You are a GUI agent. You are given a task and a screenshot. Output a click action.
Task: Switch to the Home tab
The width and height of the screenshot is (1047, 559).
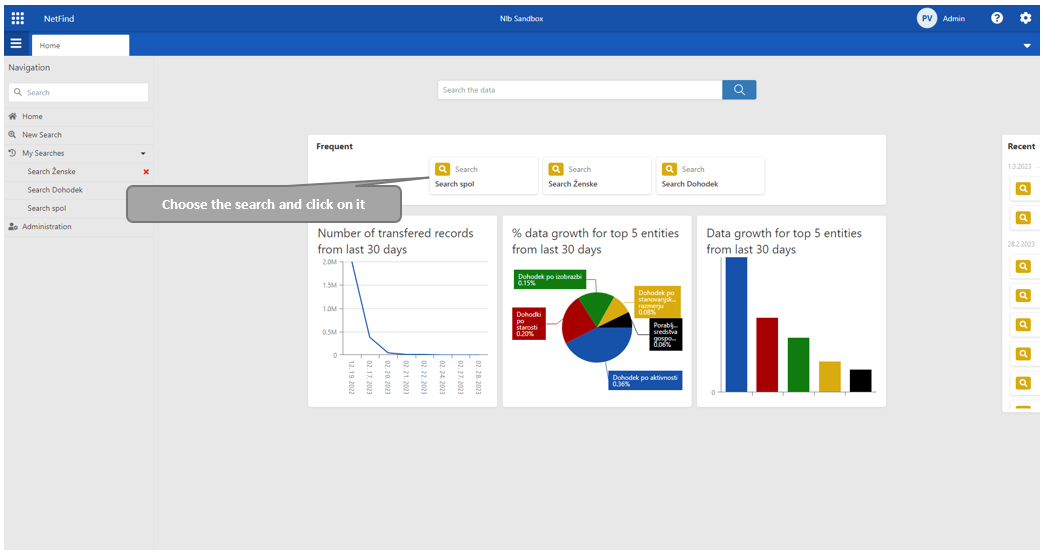pyautogui.click(x=80, y=45)
